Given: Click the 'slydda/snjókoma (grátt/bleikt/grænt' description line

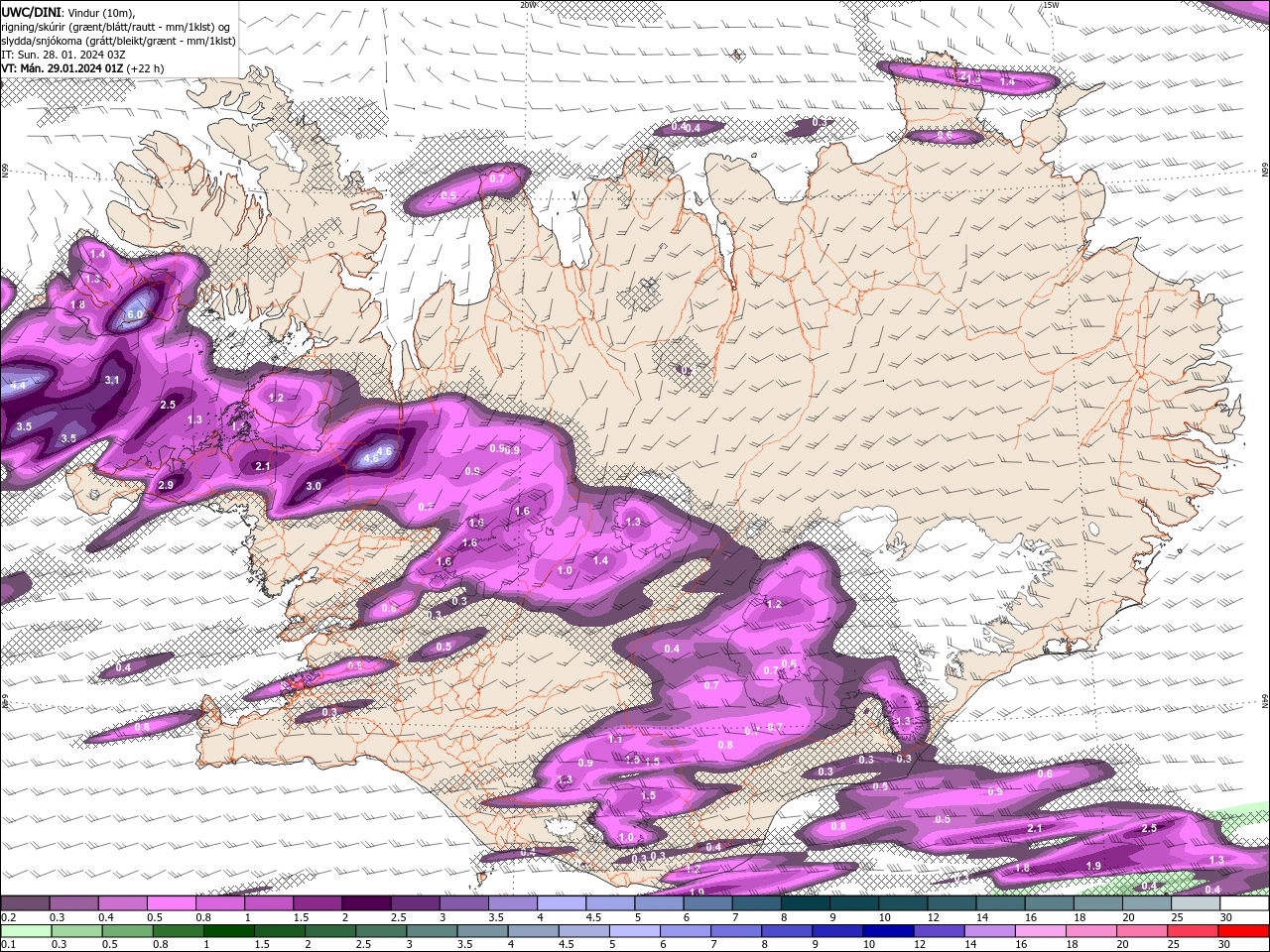Looking at the screenshot, I should [x=118, y=41].
